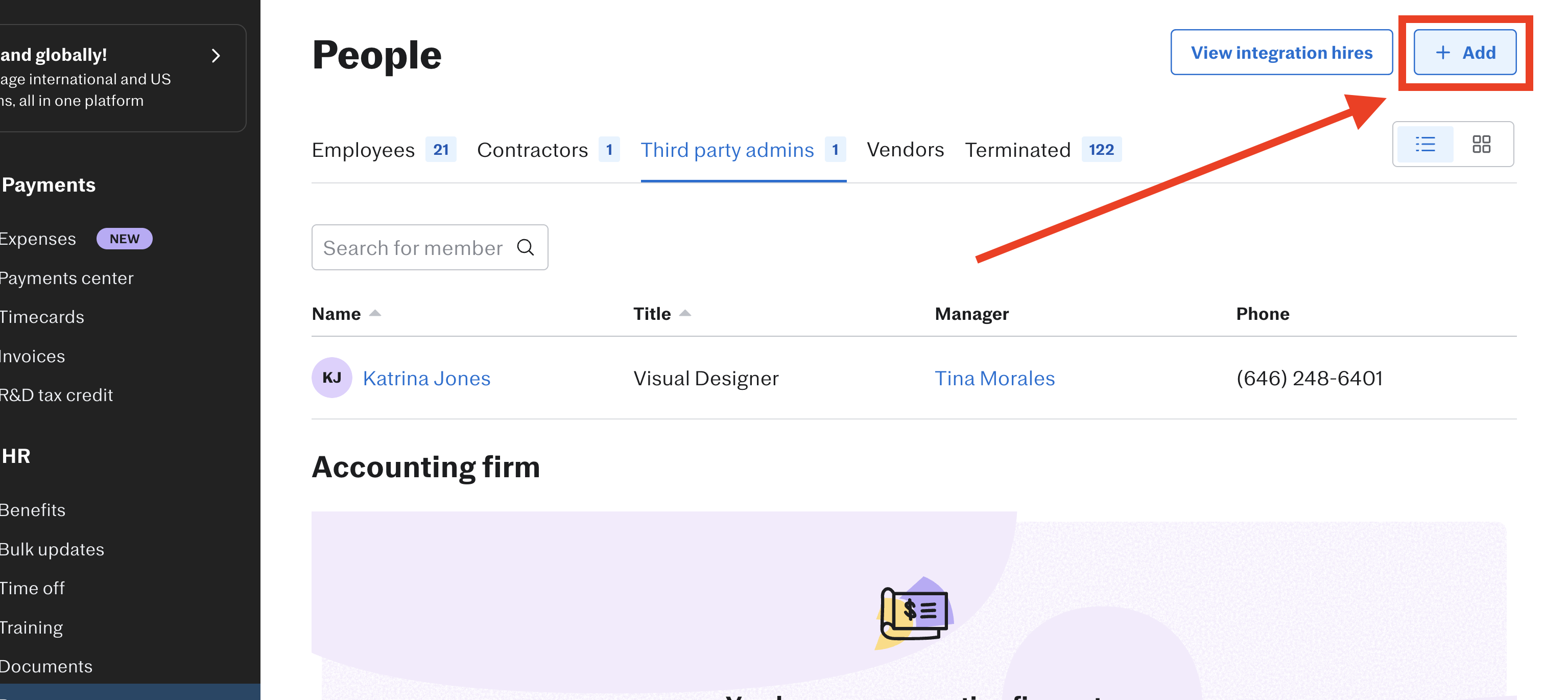The height and width of the screenshot is (700, 1568).
Task: Open Expenses in the sidebar
Action: pyautogui.click(x=38, y=239)
